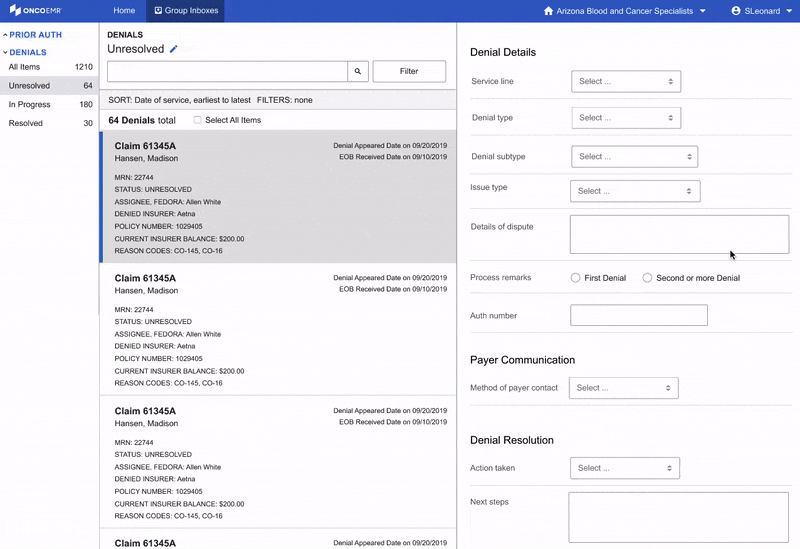
Task: Open the Resolved queue
Action: pyautogui.click(x=50, y=123)
